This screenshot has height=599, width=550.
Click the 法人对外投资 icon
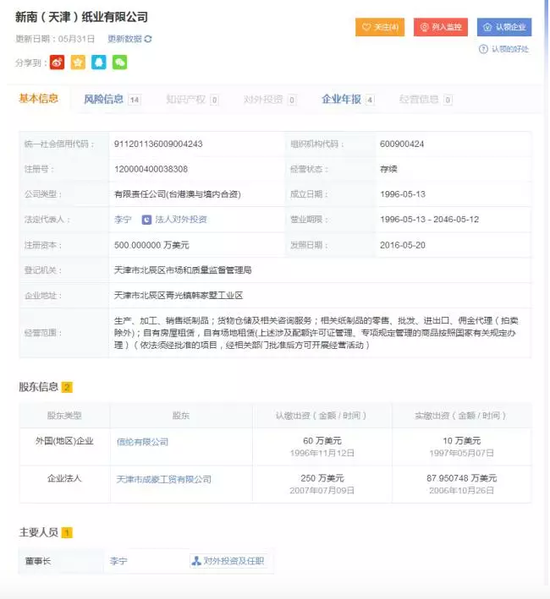(x=146, y=220)
